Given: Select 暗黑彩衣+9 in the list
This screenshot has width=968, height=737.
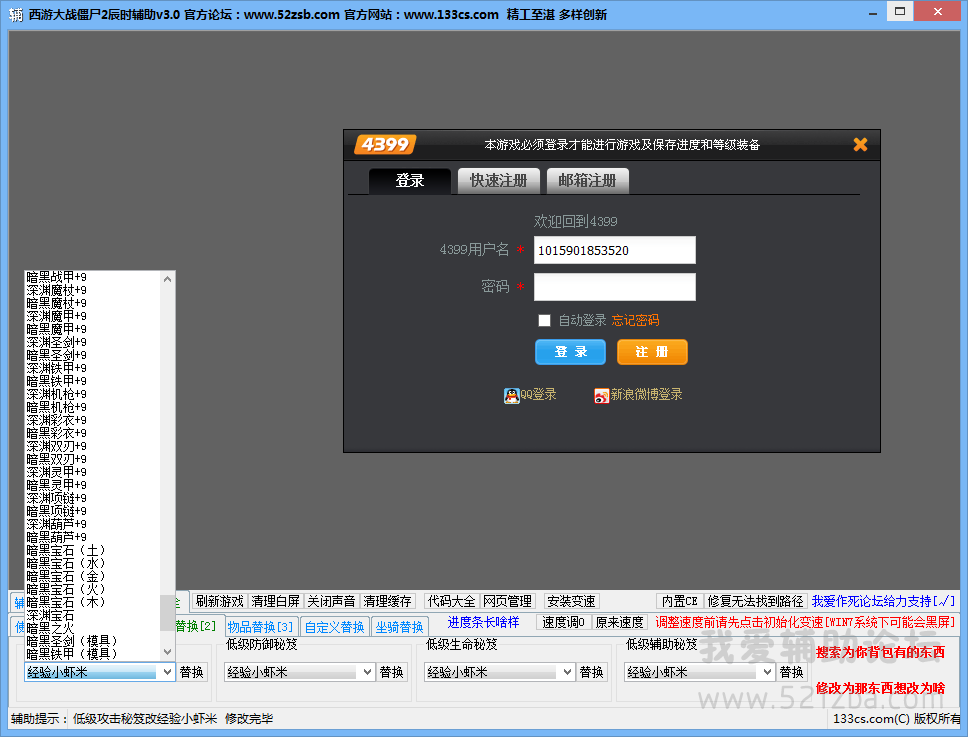Looking at the screenshot, I should (x=92, y=433).
